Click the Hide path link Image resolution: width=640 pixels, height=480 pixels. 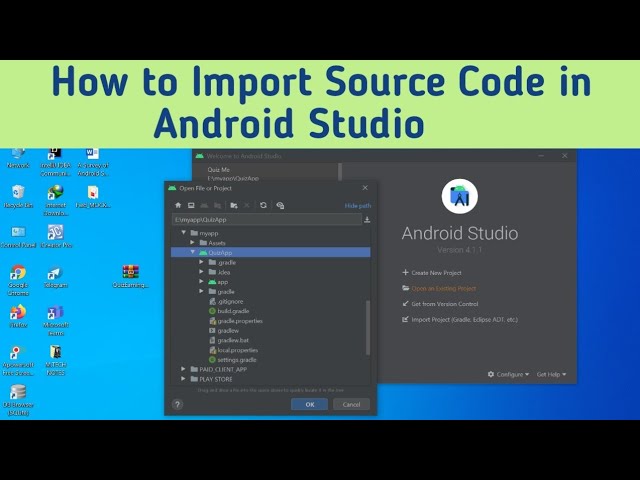click(358, 206)
